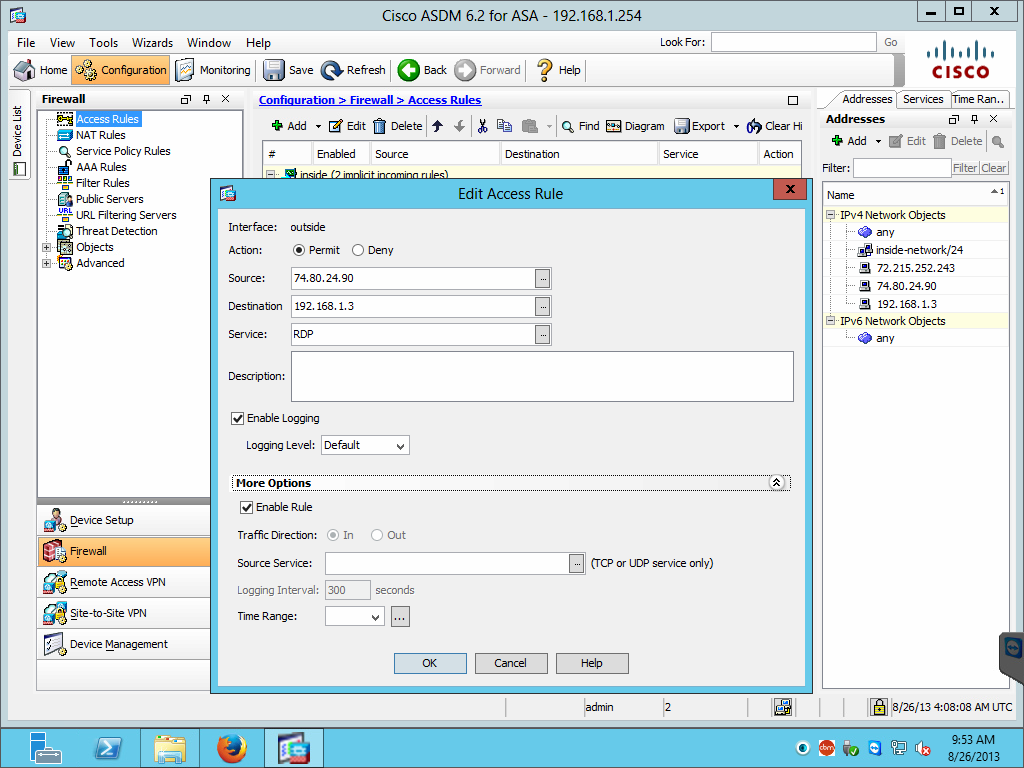The width and height of the screenshot is (1024, 768).
Task: Click the Diagram icon
Action: [x=613, y=126]
